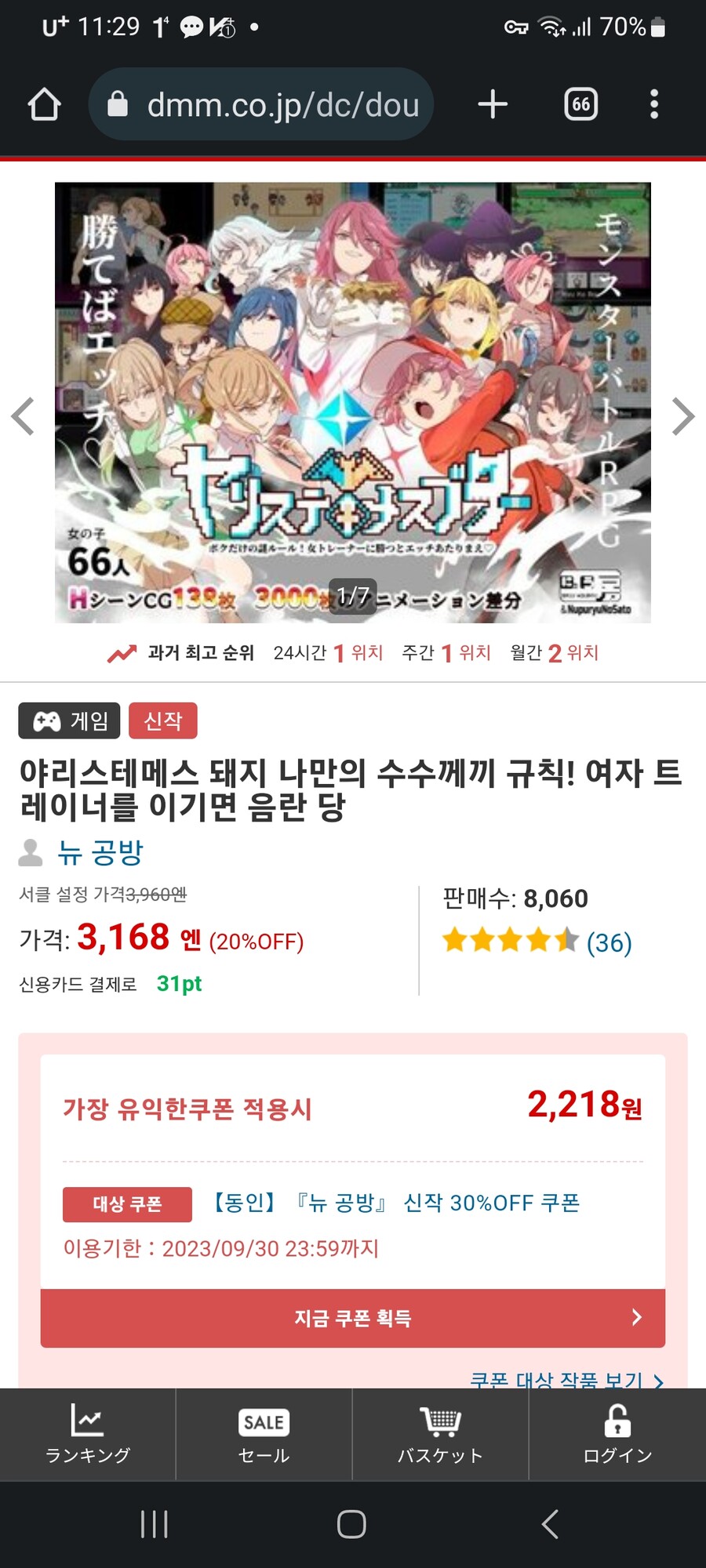Open the tab switcher showing 66 tabs
Screen dimensions: 706x1568
coord(581,104)
